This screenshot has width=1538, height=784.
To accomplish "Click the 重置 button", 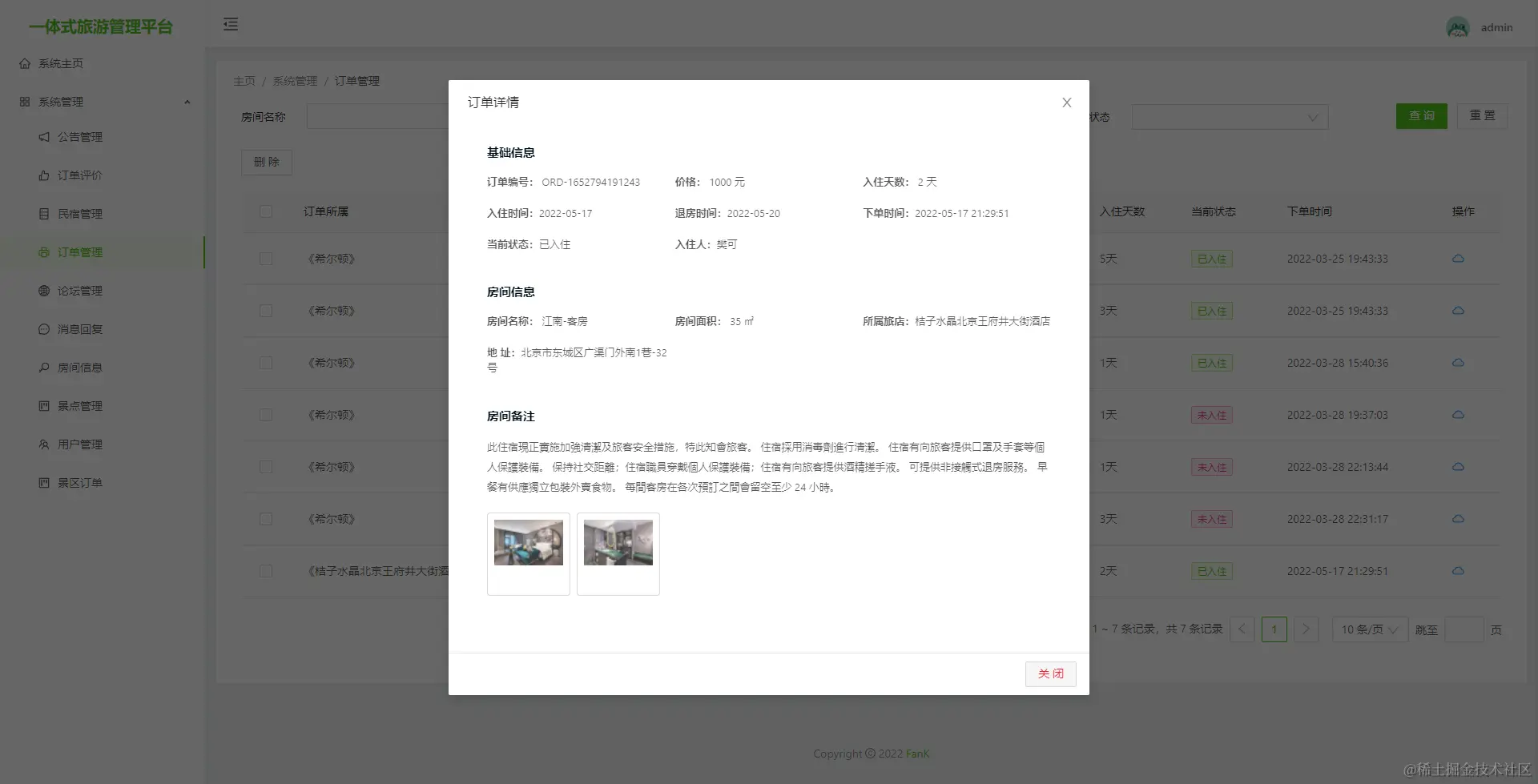I will pyautogui.click(x=1482, y=116).
